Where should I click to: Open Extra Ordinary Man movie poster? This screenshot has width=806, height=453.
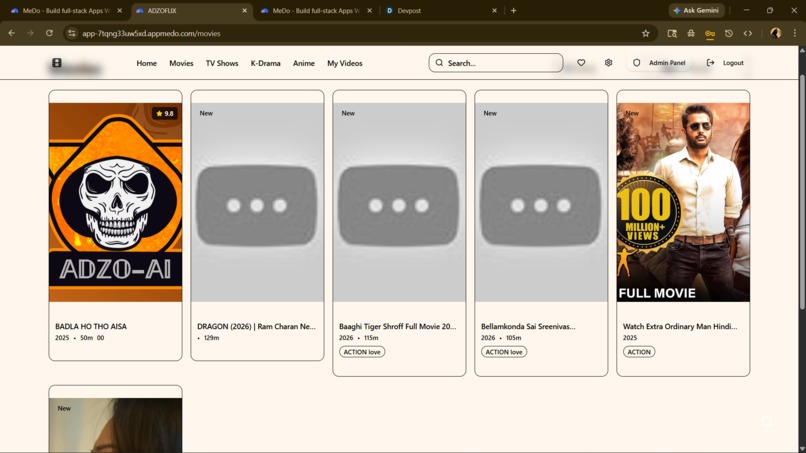tap(683, 202)
